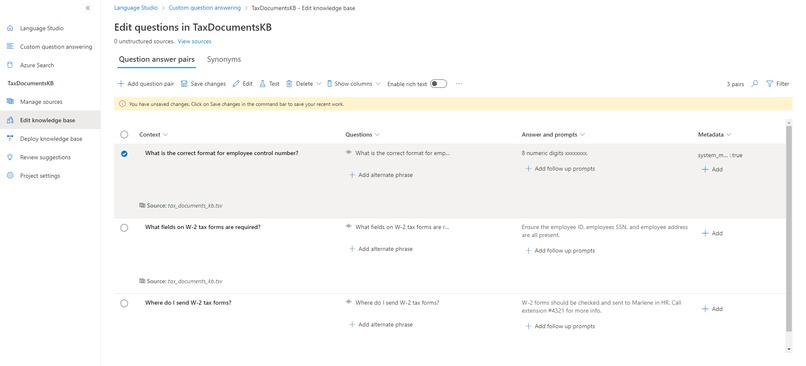This screenshot has width=806, height=366.
Task: Open the Show columns dropdown arrow
Action: coord(378,84)
